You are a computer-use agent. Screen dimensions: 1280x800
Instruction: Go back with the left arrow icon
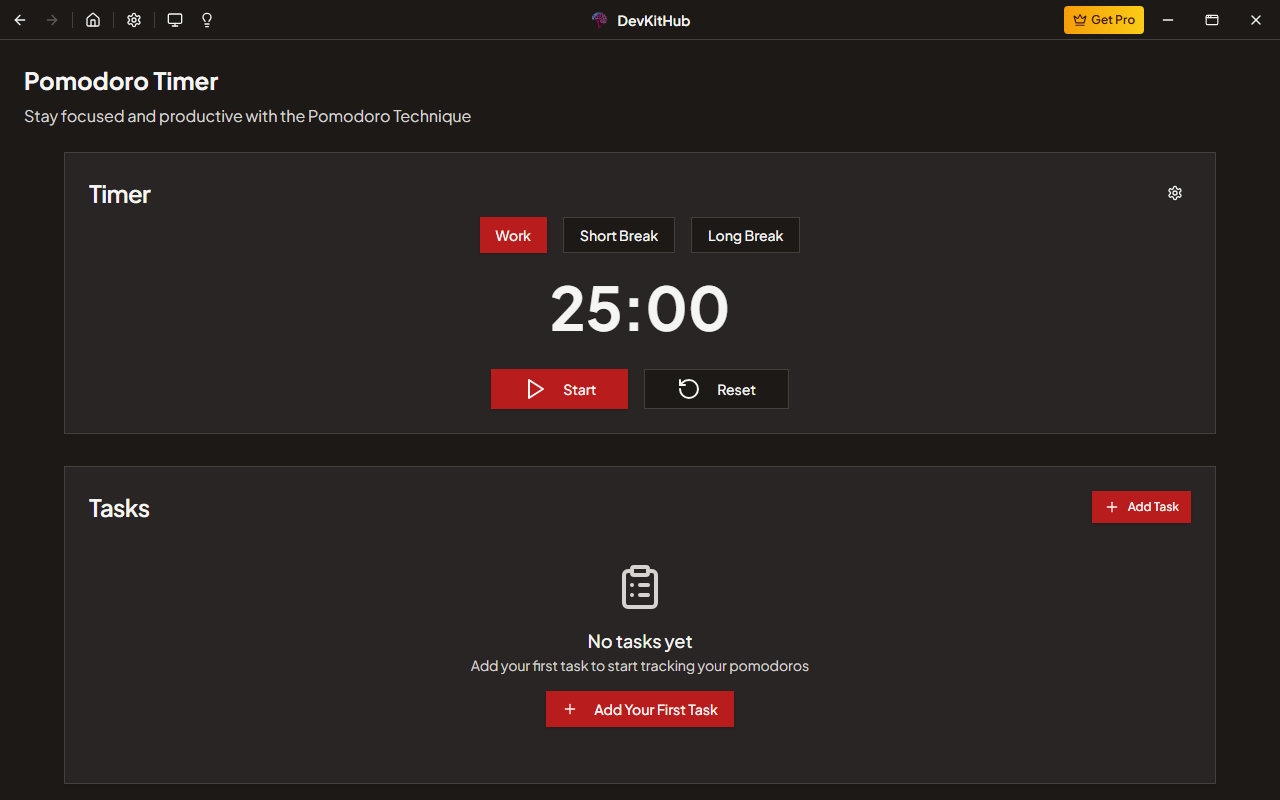pyautogui.click(x=20, y=20)
